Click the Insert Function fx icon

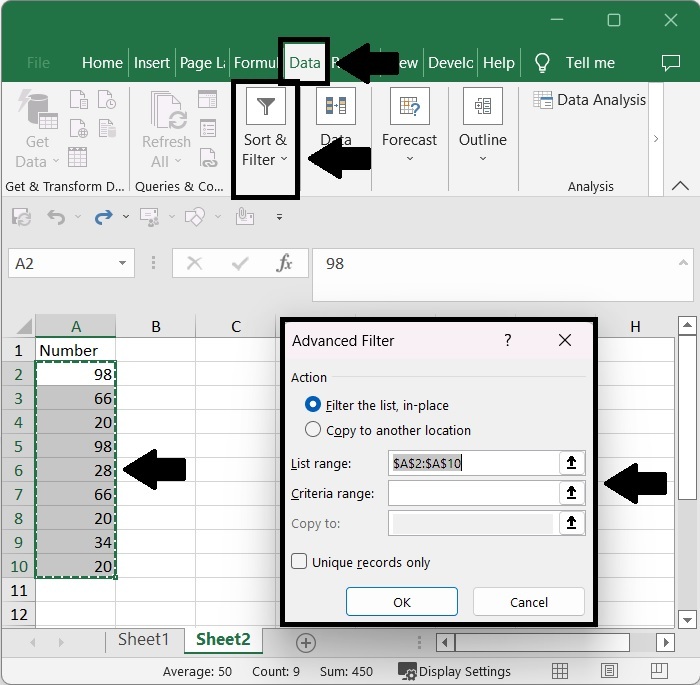click(284, 263)
